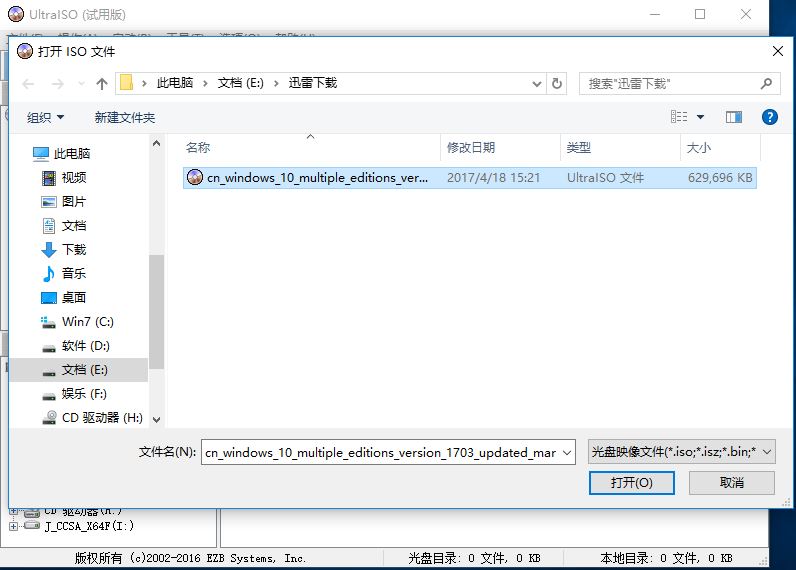The image size is (796, 570).
Task: Select 迅雷下载 in the breadcrumb
Action: point(313,83)
